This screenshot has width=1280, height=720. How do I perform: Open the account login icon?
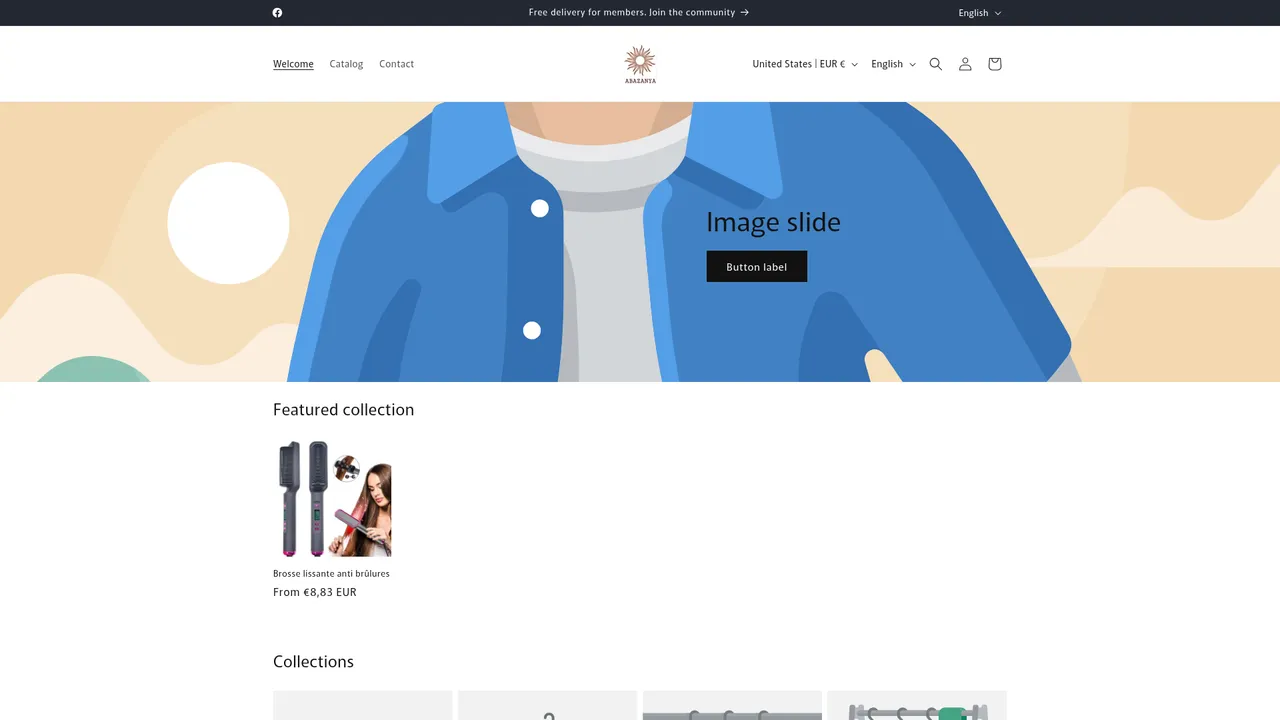(965, 64)
